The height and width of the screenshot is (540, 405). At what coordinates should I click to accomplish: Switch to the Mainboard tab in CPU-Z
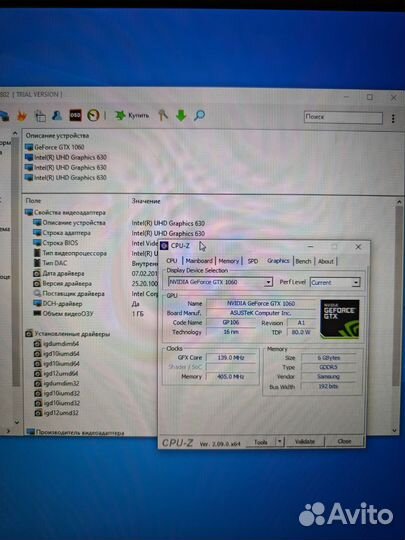click(x=199, y=261)
